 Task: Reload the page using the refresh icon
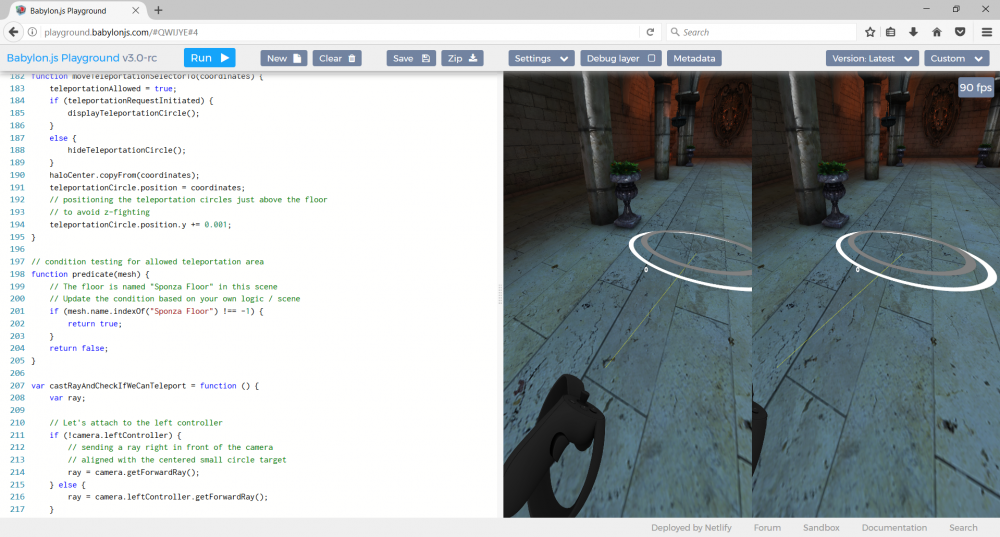pyautogui.click(x=650, y=32)
